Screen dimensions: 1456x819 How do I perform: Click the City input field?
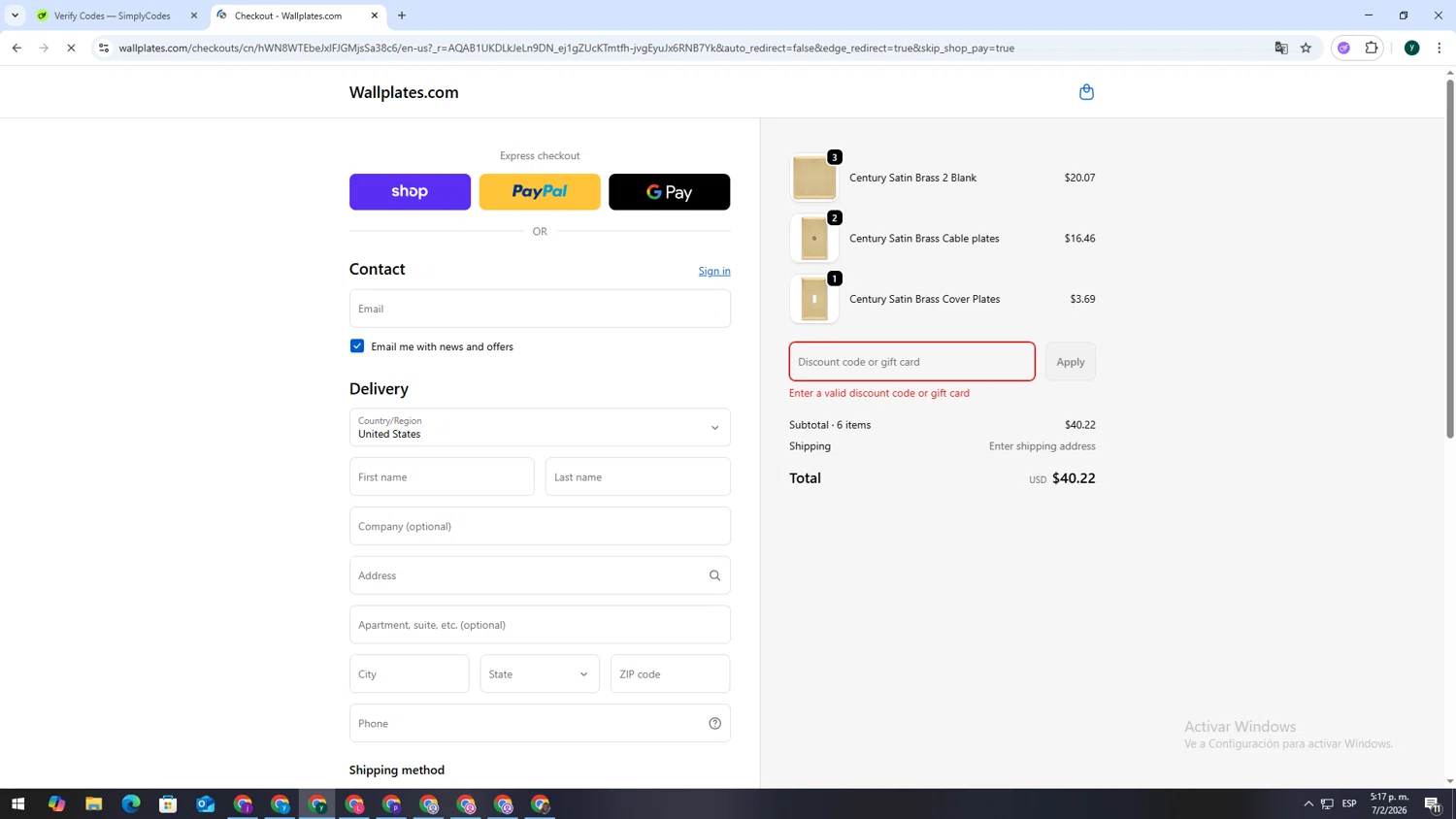click(410, 673)
